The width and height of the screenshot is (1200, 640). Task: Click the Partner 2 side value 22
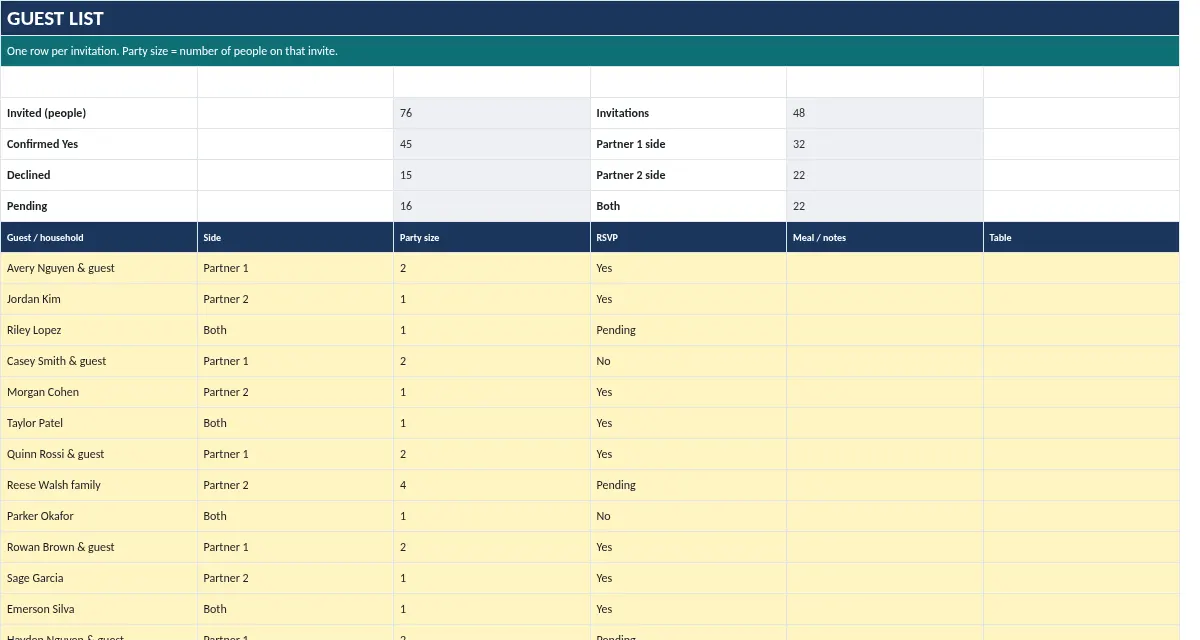click(x=885, y=175)
